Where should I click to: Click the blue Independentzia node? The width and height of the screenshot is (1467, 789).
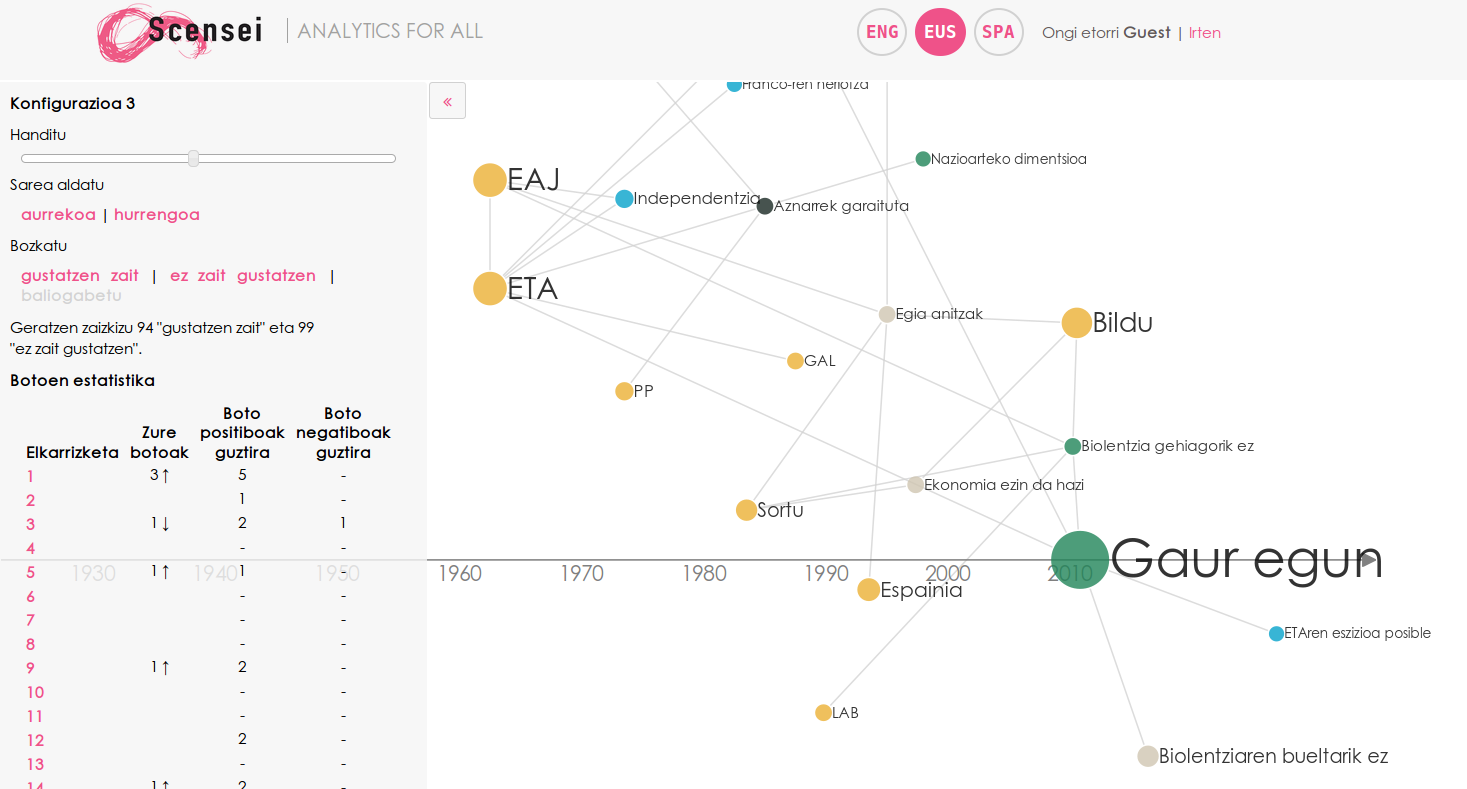click(624, 199)
